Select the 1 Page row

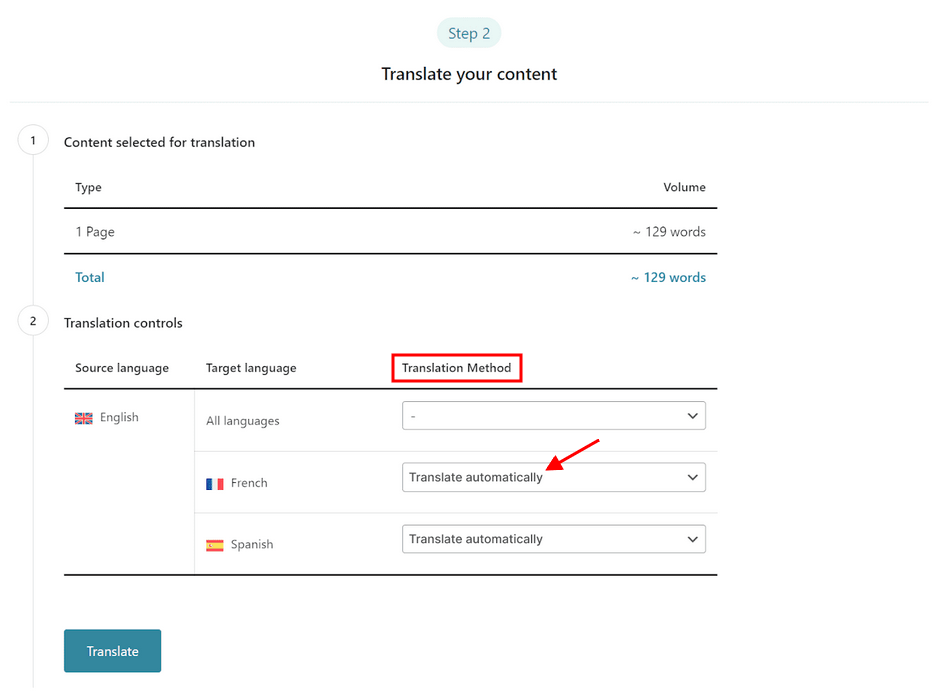pyautogui.click(x=390, y=232)
